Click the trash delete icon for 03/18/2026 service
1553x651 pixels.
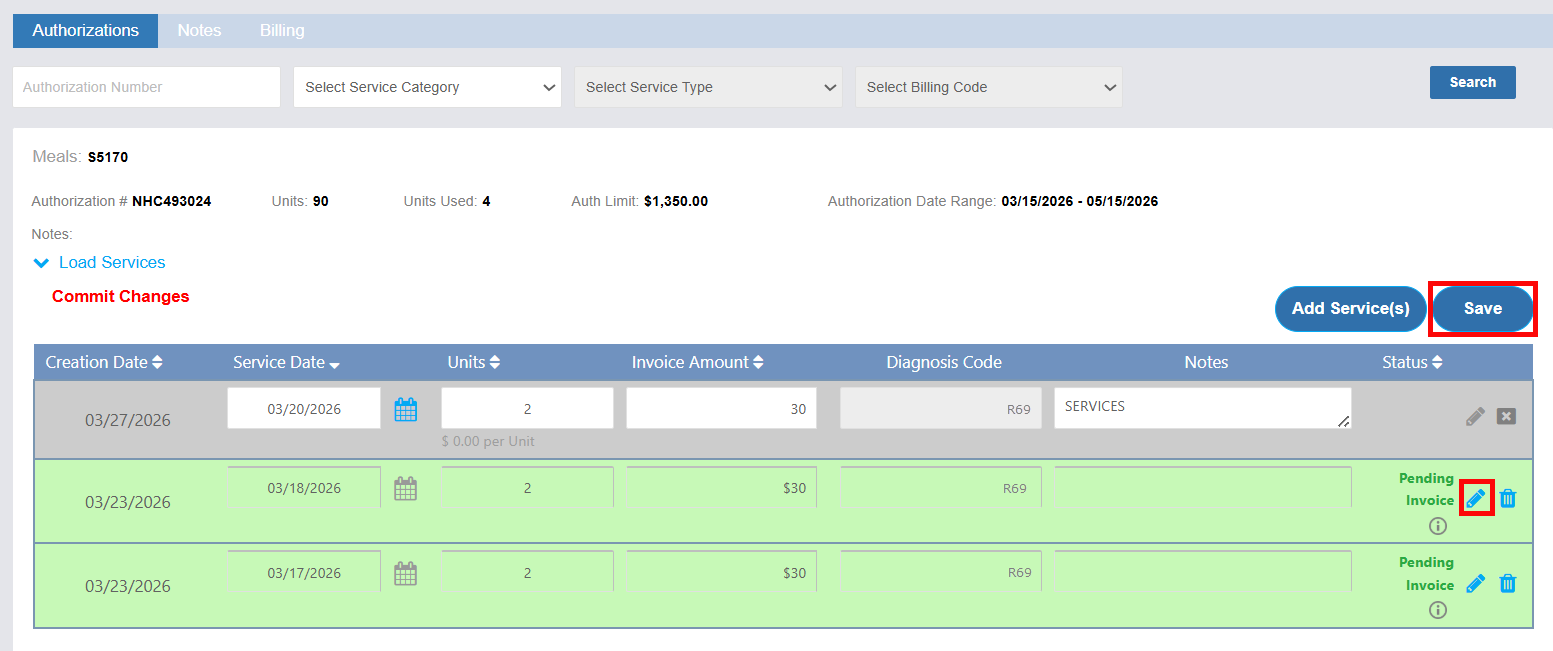[1508, 498]
